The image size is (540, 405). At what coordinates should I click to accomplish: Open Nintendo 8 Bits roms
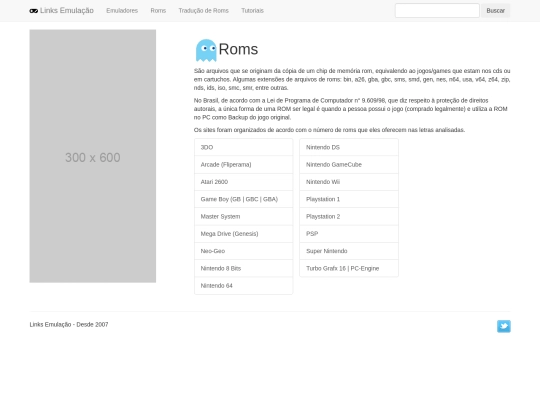(243, 268)
